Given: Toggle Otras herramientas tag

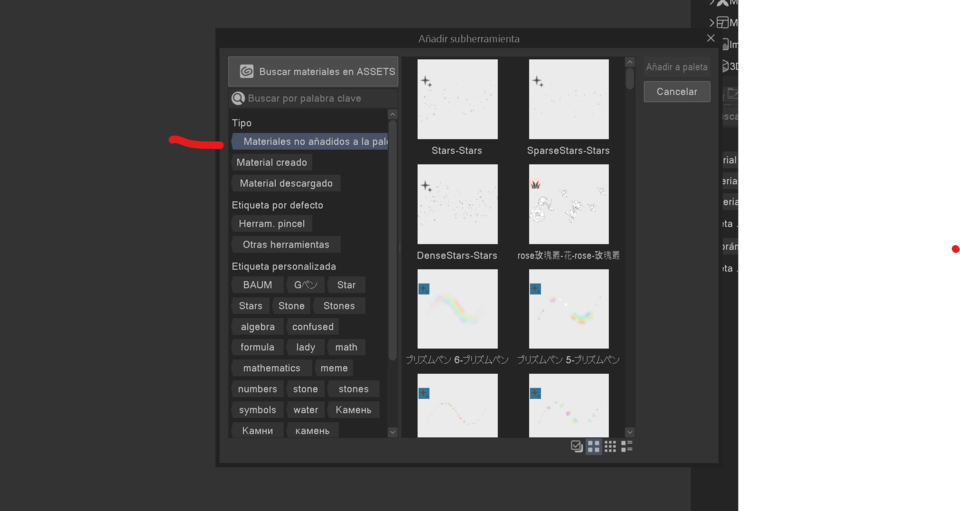Looking at the screenshot, I should pyautogui.click(x=286, y=244).
